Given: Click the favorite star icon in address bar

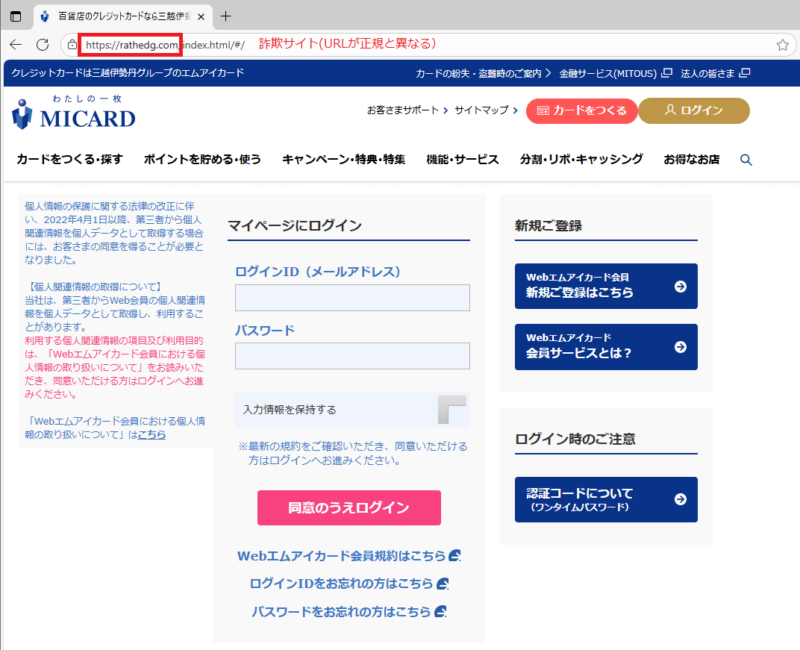Looking at the screenshot, I should click(x=782, y=45).
